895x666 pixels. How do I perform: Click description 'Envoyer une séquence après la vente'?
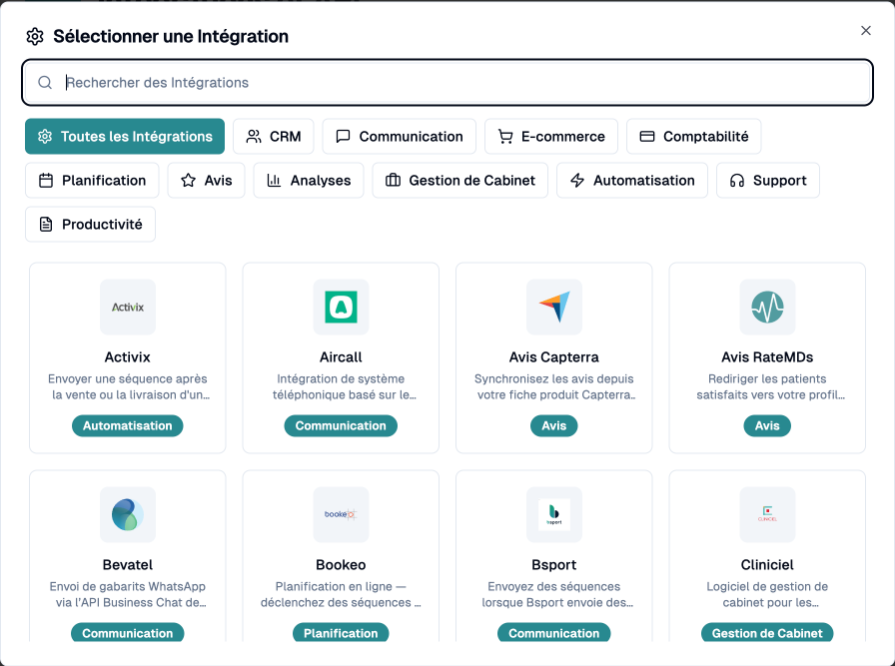pyautogui.click(x=128, y=387)
